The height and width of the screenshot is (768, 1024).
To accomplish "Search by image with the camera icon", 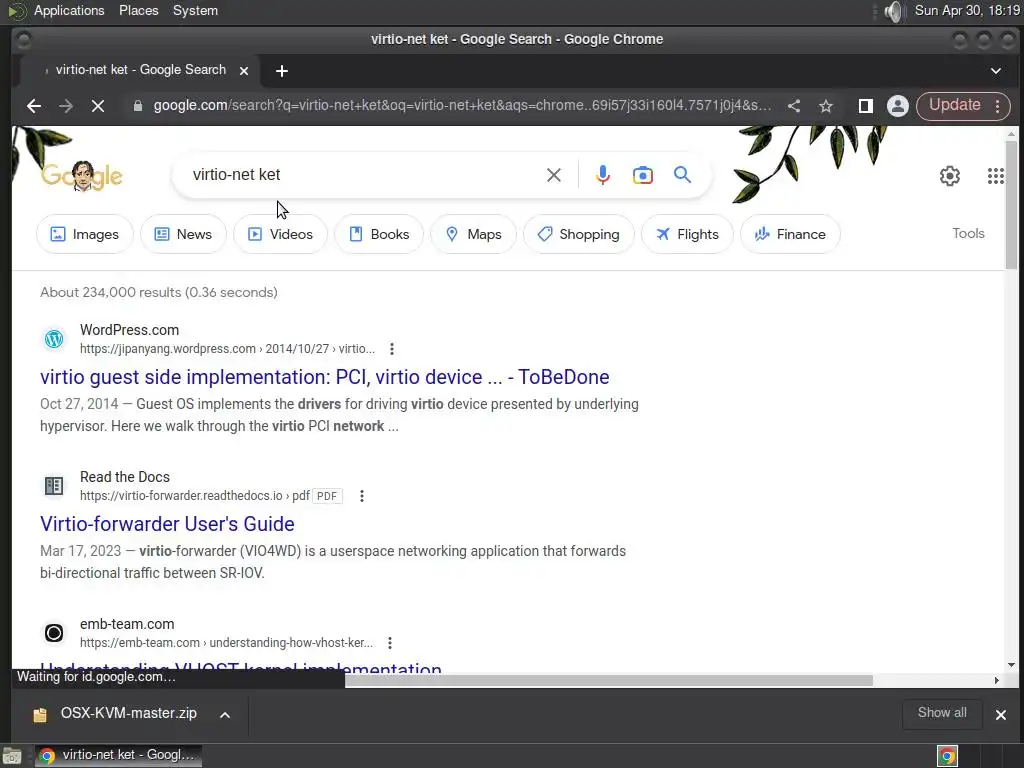I will 643,175.
